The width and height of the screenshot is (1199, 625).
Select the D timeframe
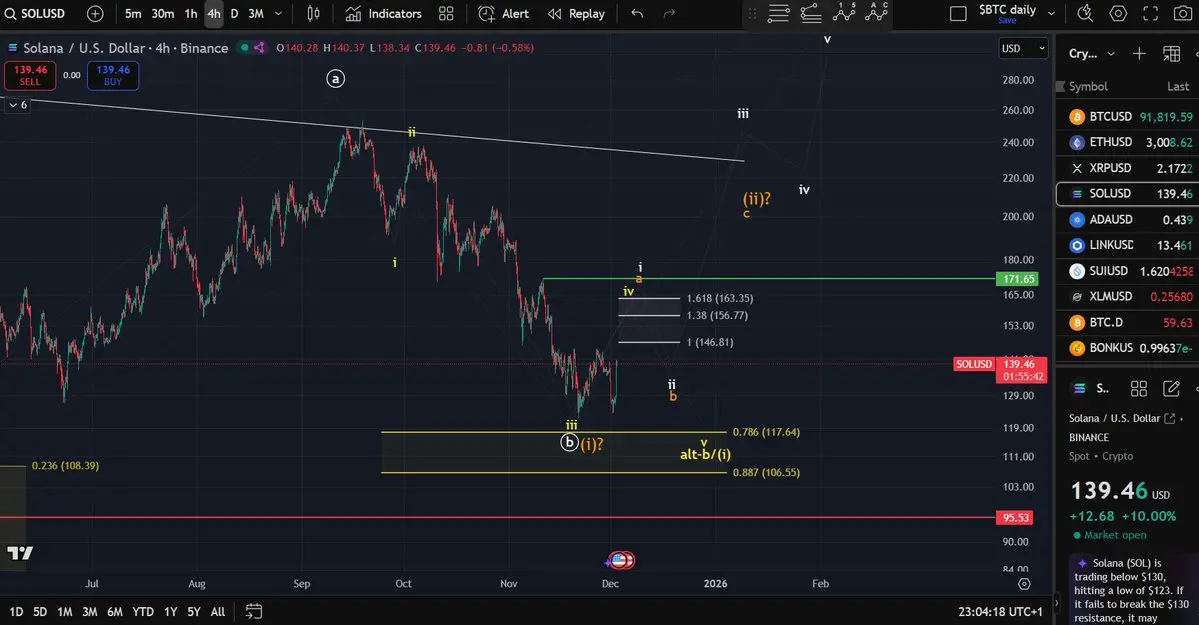click(x=234, y=14)
